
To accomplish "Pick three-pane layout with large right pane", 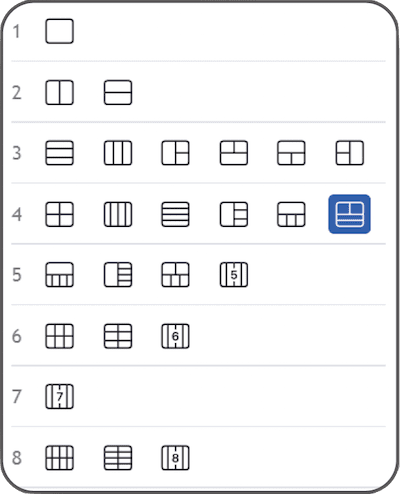I will click(349, 153).
